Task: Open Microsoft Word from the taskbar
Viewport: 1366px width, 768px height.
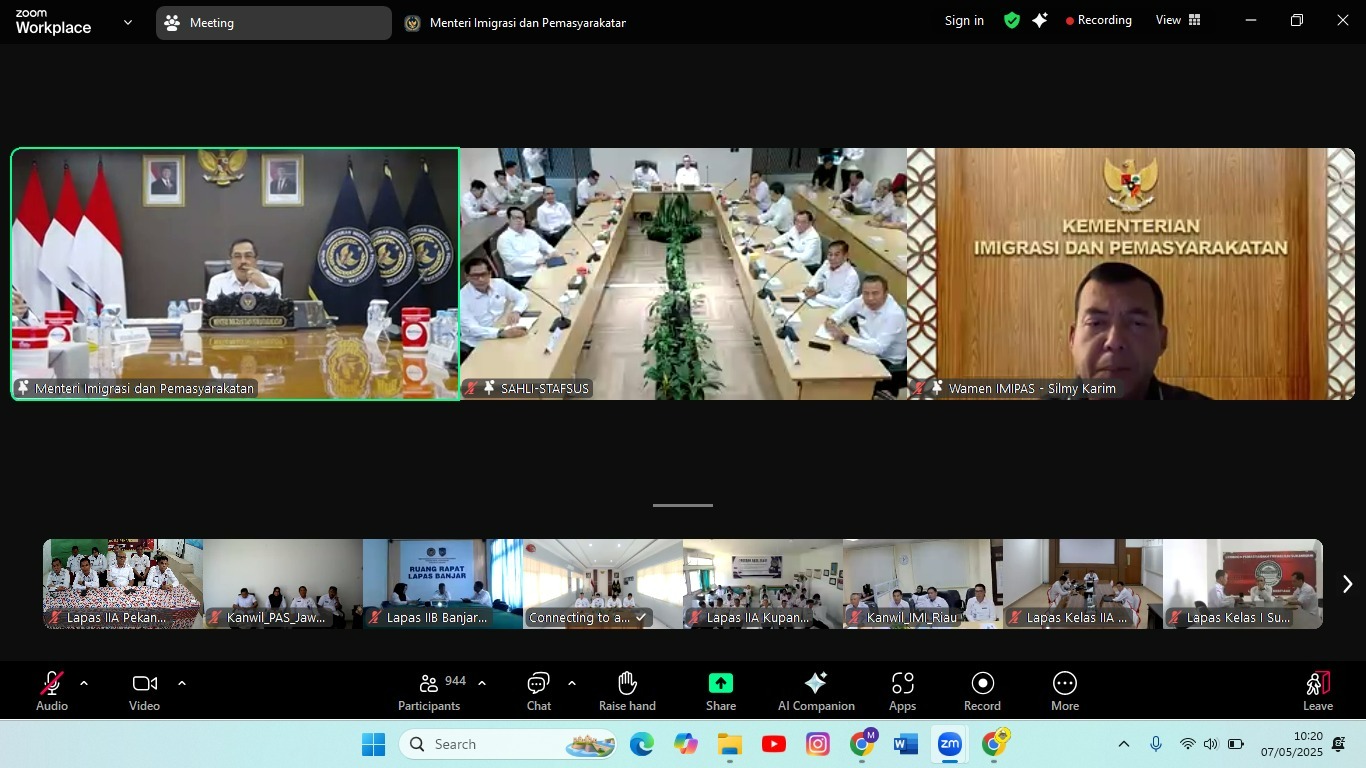Action: click(906, 744)
